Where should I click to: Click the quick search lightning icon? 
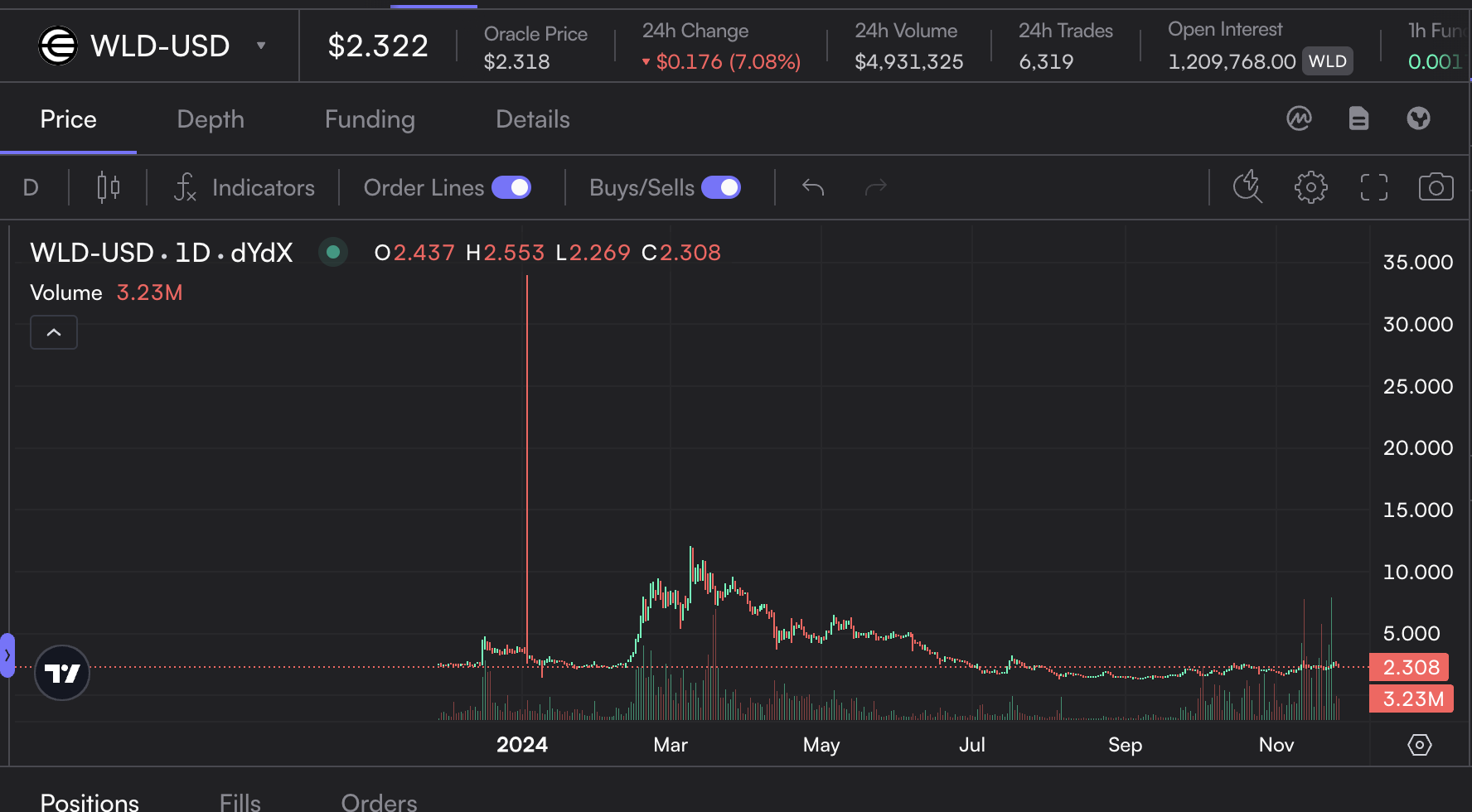[x=1247, y=187]
